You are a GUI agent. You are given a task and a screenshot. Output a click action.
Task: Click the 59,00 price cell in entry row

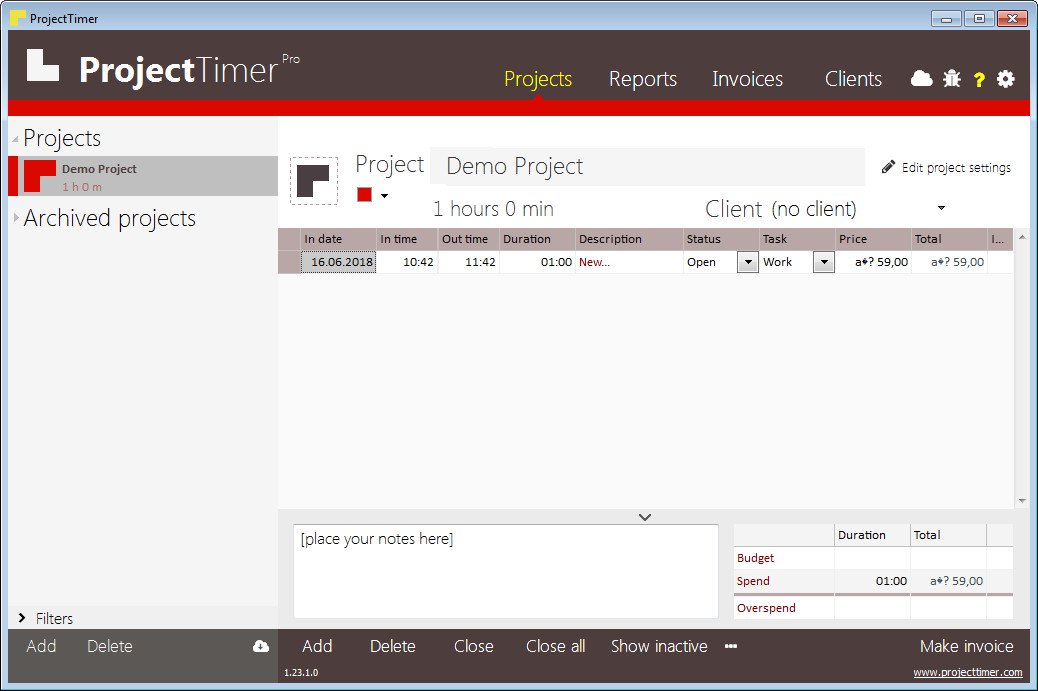point(873,262)
